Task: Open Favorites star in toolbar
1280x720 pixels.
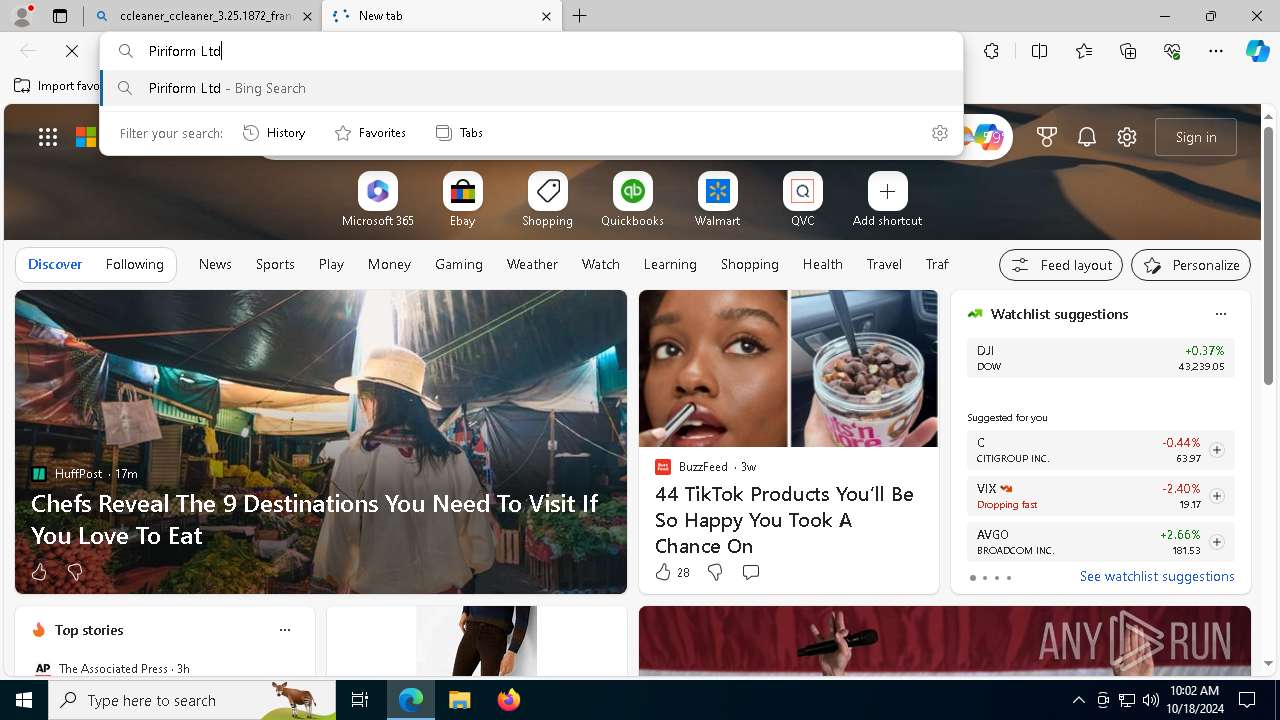Action: [1084, 51]
